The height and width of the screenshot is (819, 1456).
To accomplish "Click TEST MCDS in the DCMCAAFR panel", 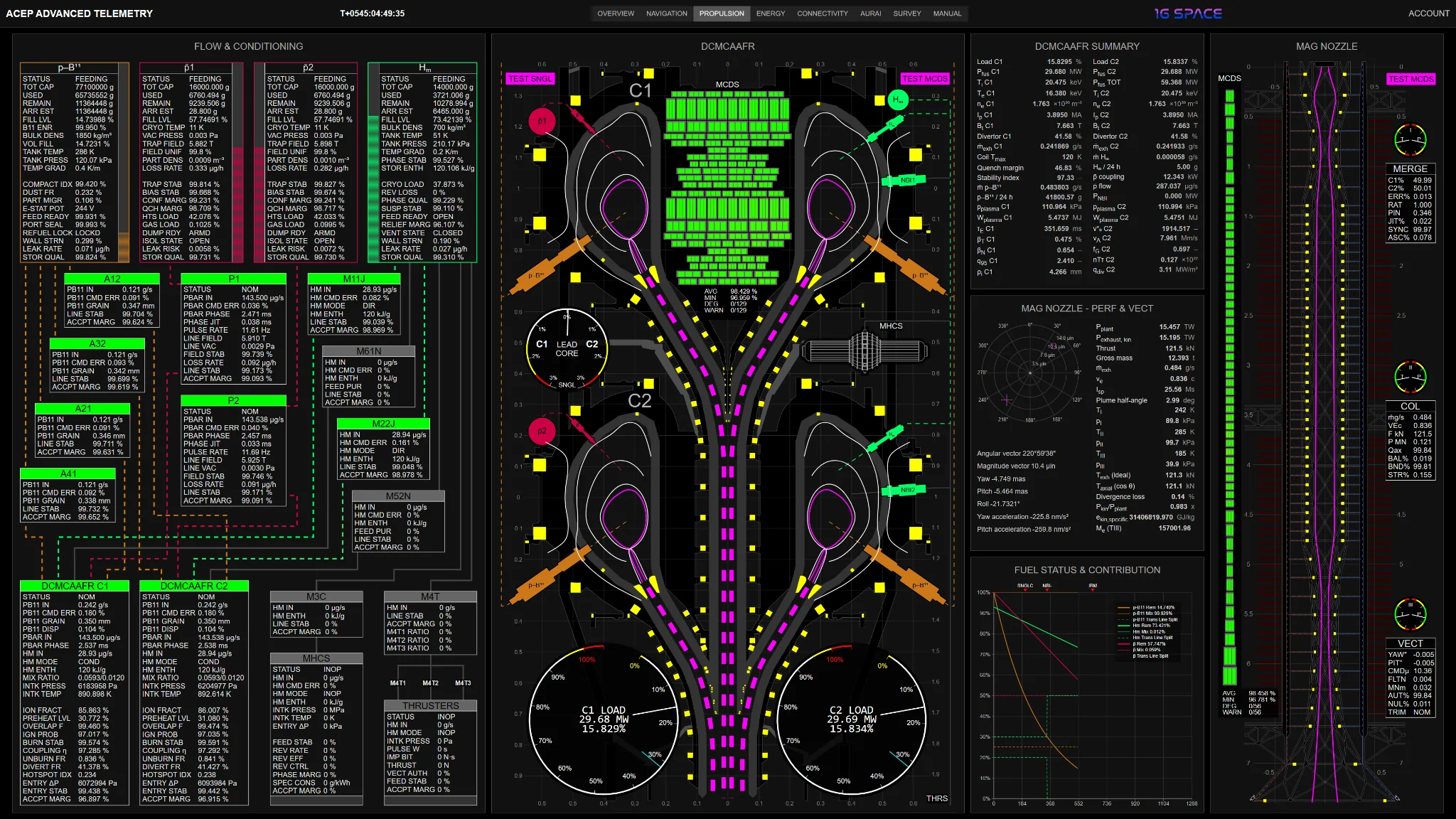I will 925,79.
